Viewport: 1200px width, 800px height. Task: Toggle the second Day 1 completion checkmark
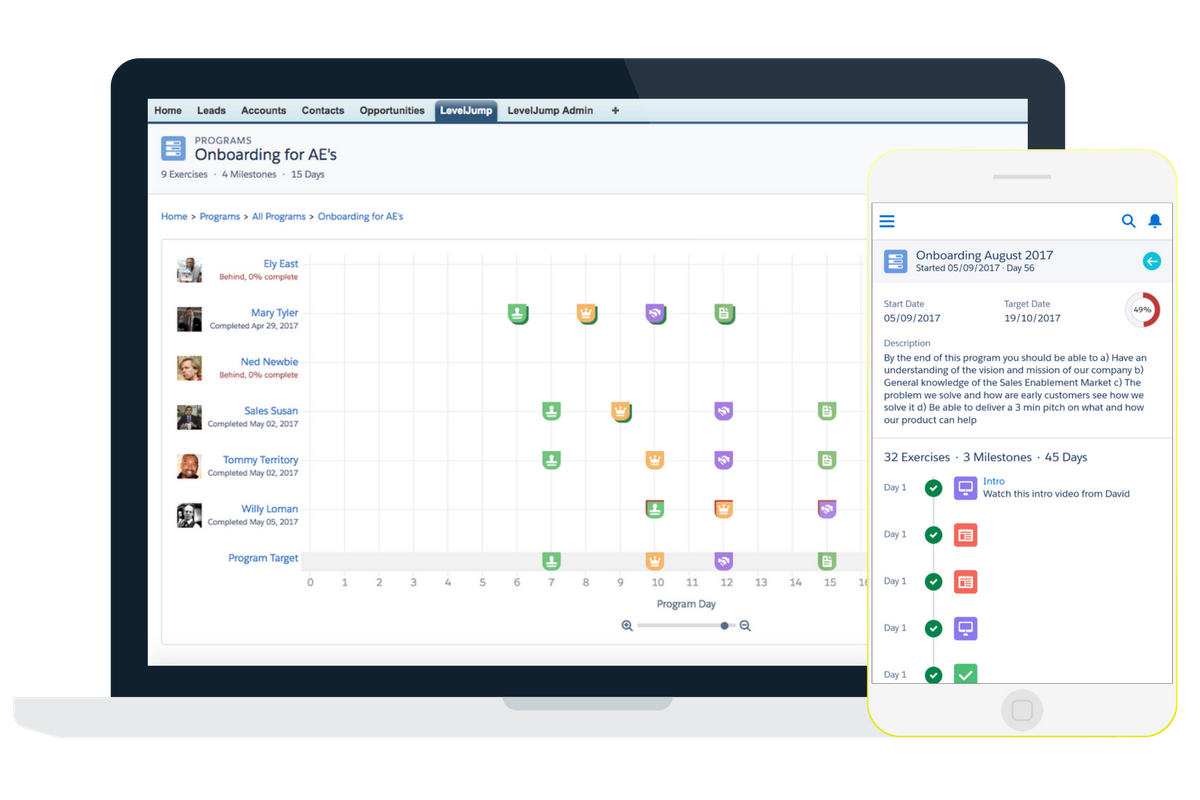(933, 534)
